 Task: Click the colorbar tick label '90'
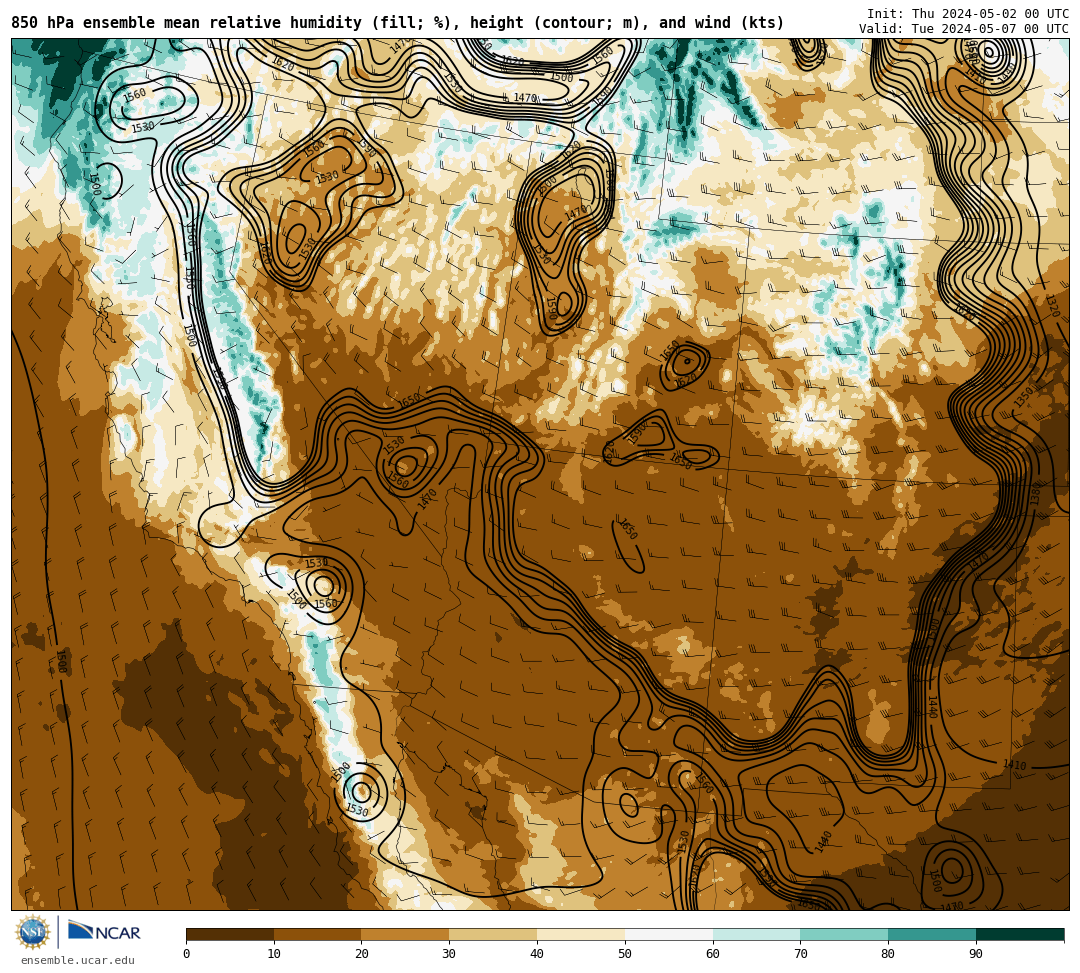[976, 954]
